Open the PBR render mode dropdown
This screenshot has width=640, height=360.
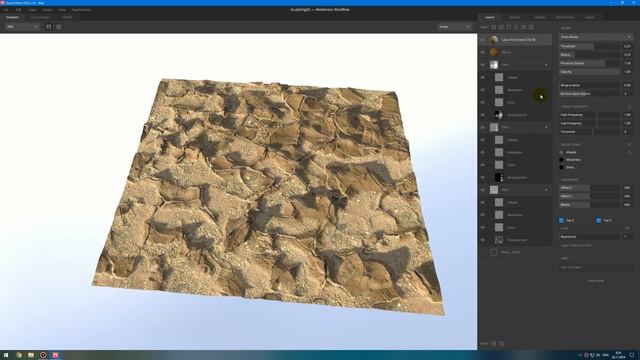[22, 27]
